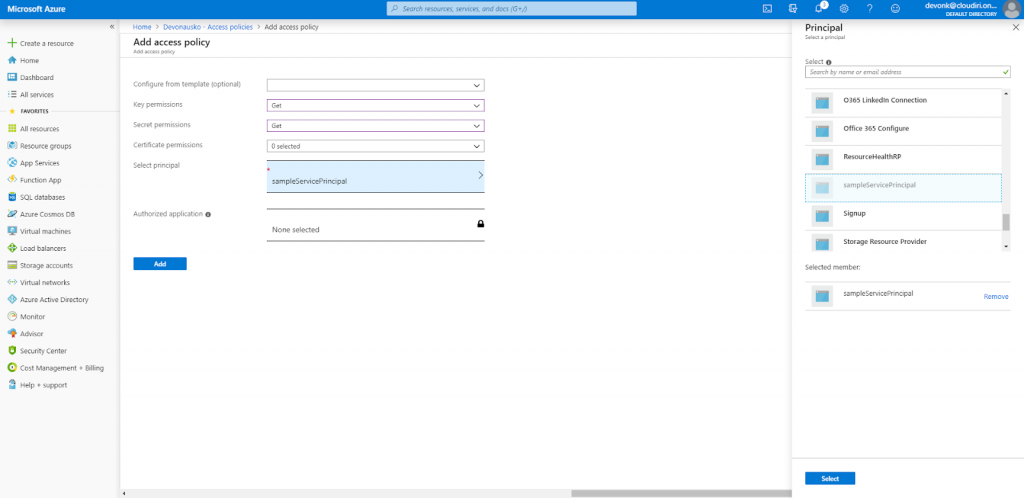Click Create a resource plus icon

click(11, 43)
